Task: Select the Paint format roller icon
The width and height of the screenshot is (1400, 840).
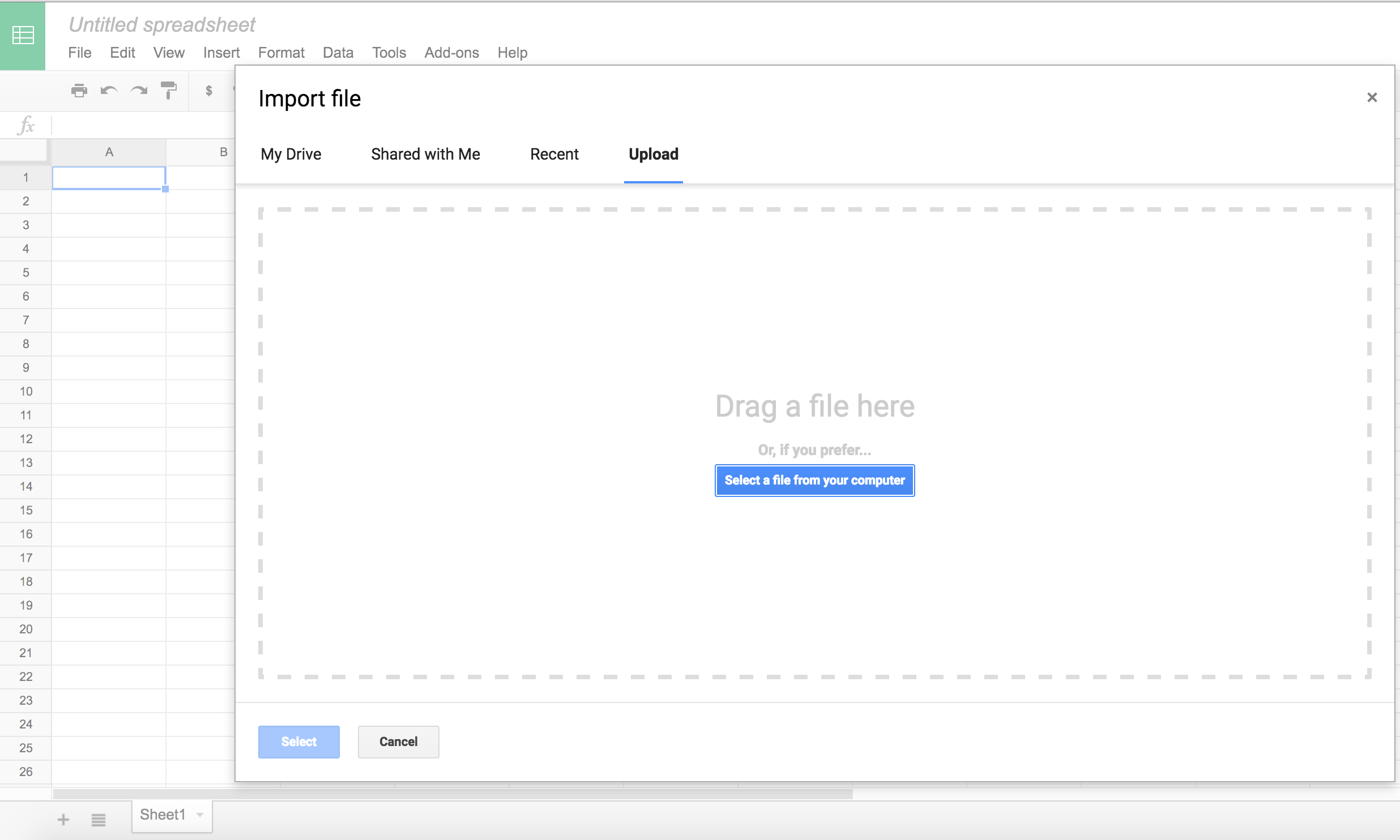Action: (x=169, y=91)
